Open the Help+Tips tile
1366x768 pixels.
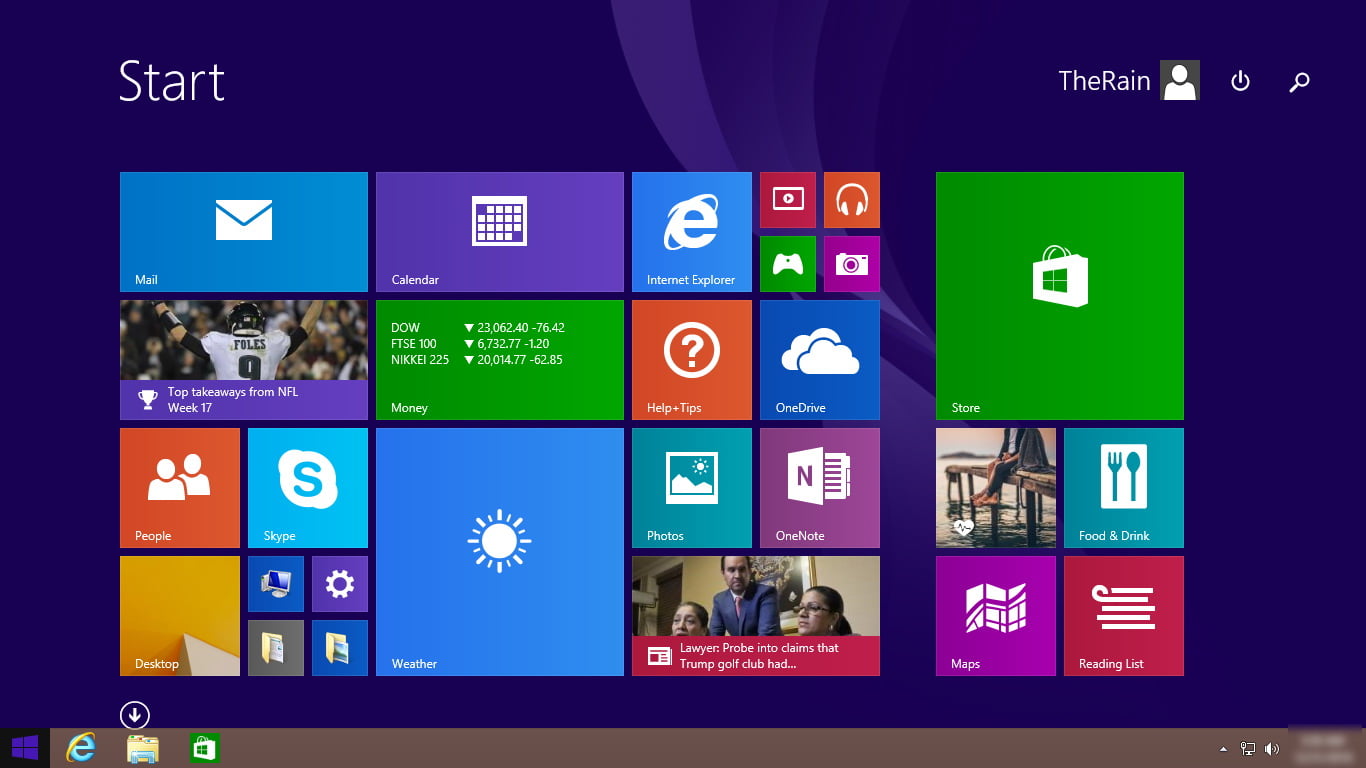(692, 360)
